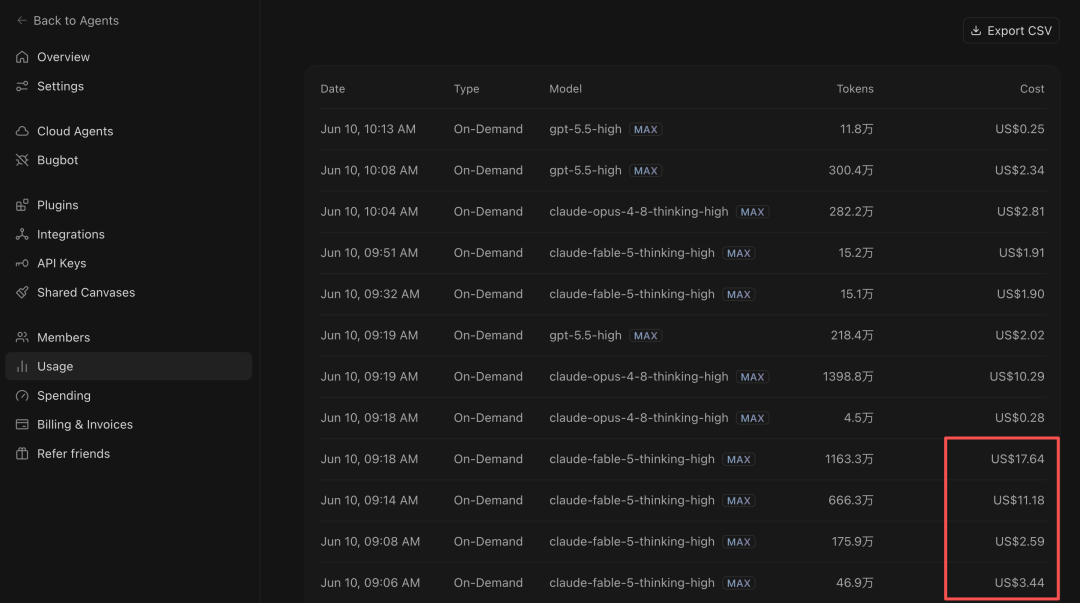
Task: Click the Overview home icon
Action: tap(22, 57)
